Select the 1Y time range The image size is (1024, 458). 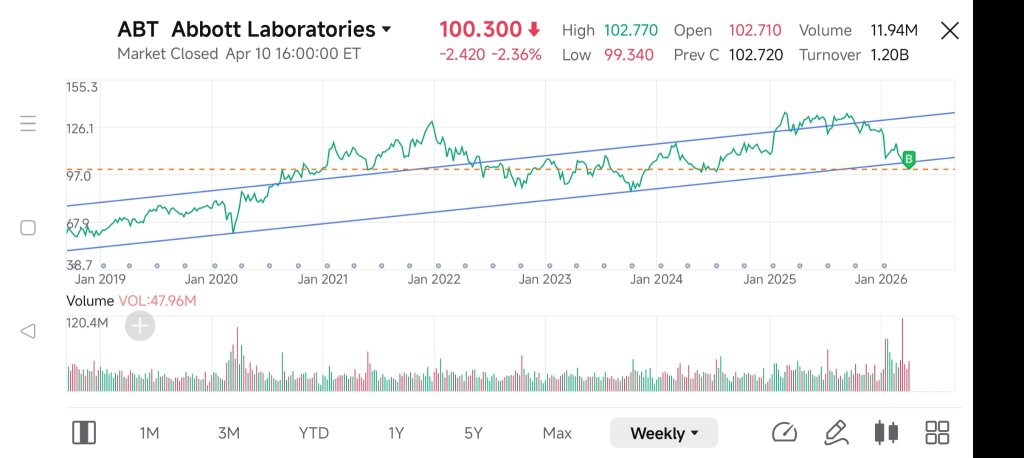396,433
